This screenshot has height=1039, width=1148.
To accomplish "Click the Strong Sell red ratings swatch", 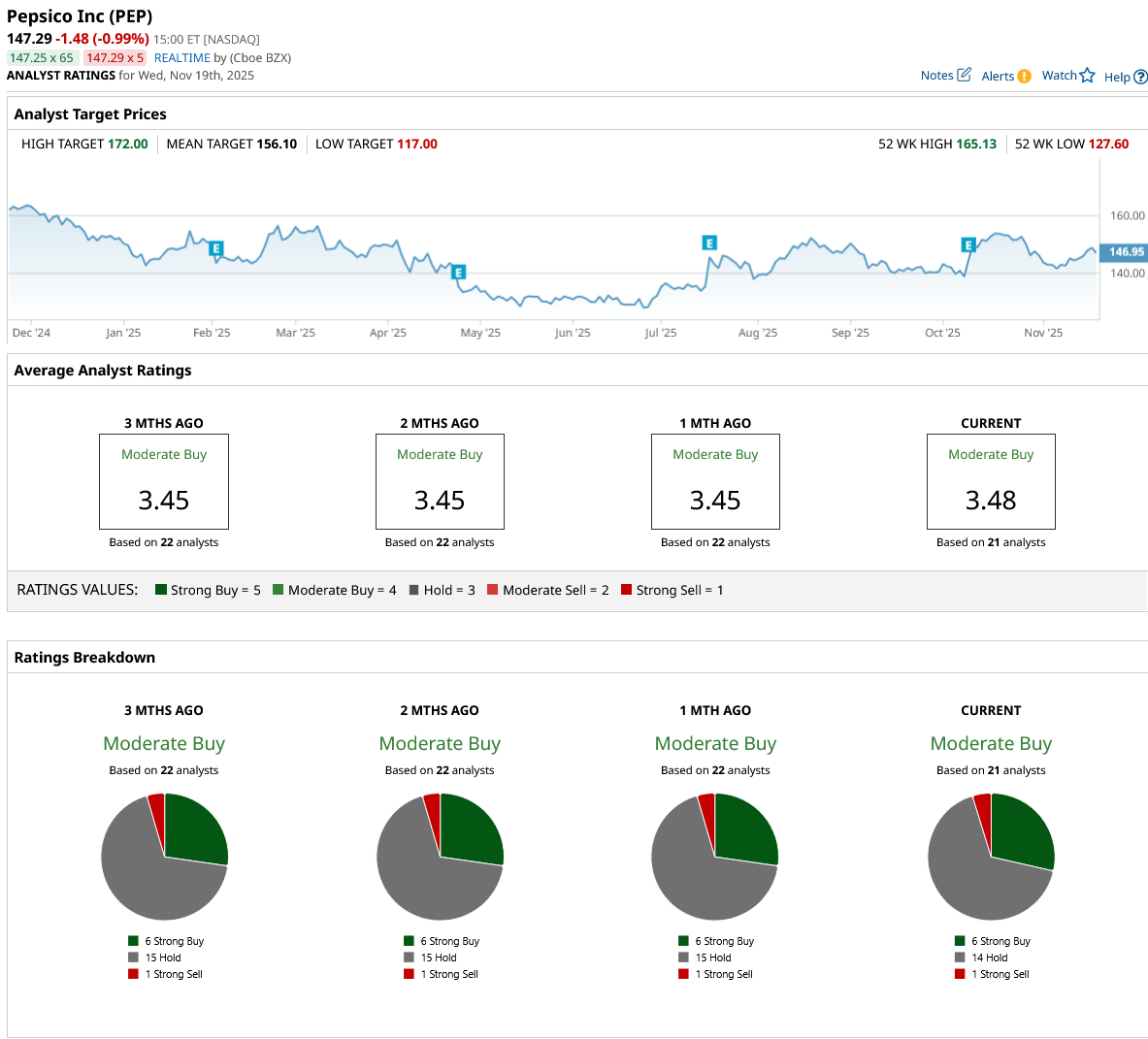I will tap(626, 590).
